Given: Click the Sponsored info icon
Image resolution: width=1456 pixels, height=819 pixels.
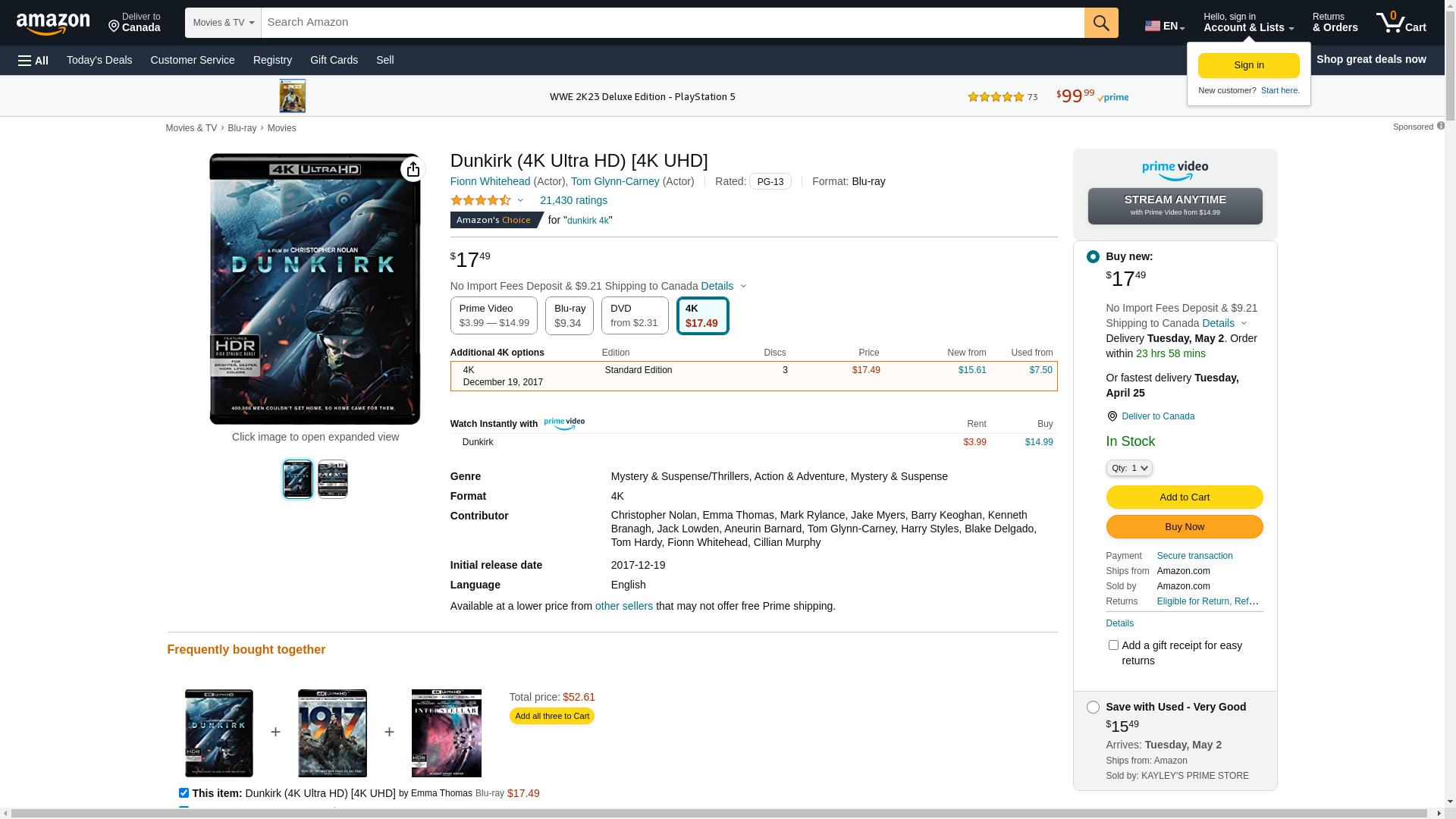Looking at the screenshot, I should point(1440,126).
